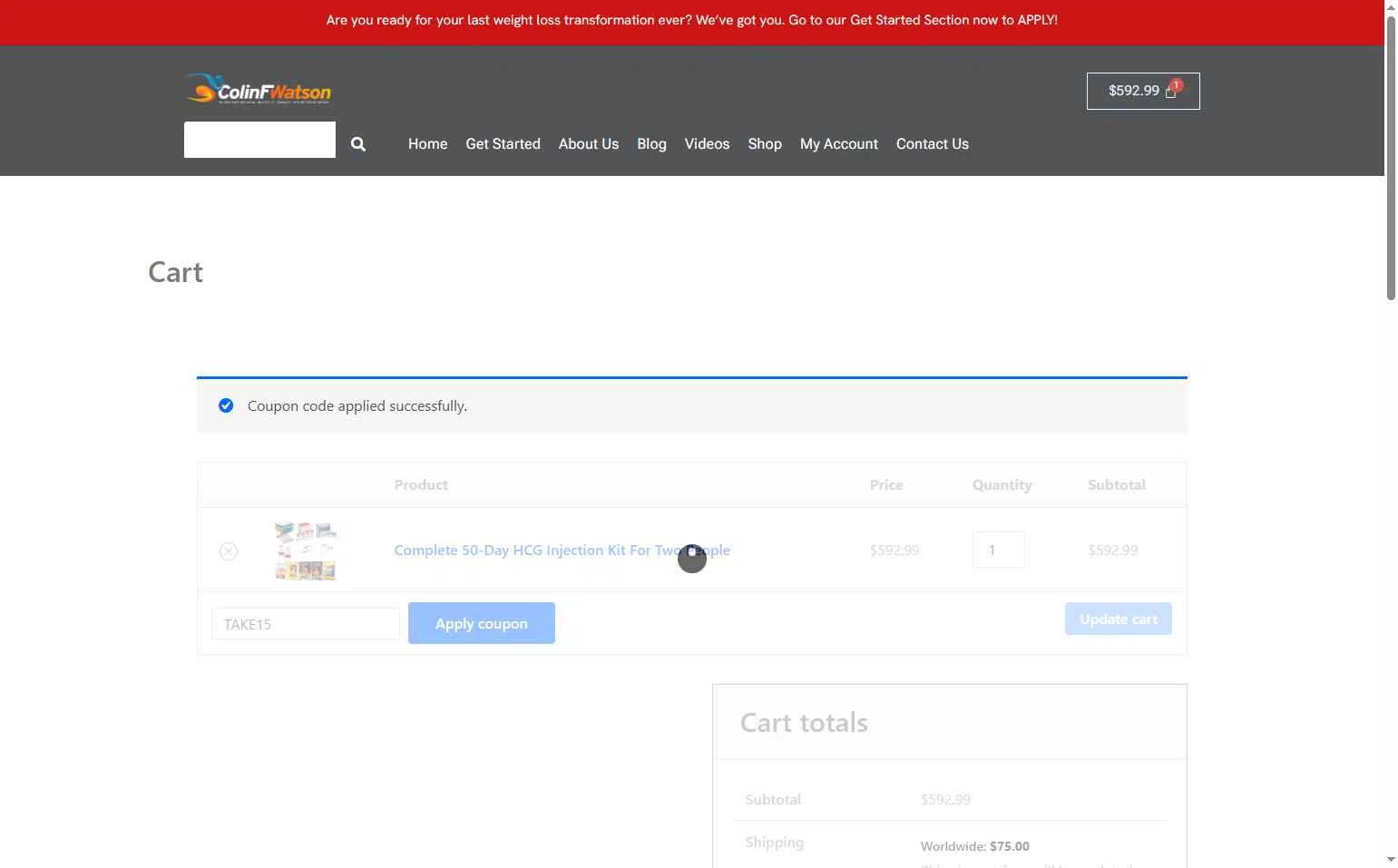Viewport: 1398px width, 868px height.
Task: Open the Videos menu item
Action: click(707, 144)
